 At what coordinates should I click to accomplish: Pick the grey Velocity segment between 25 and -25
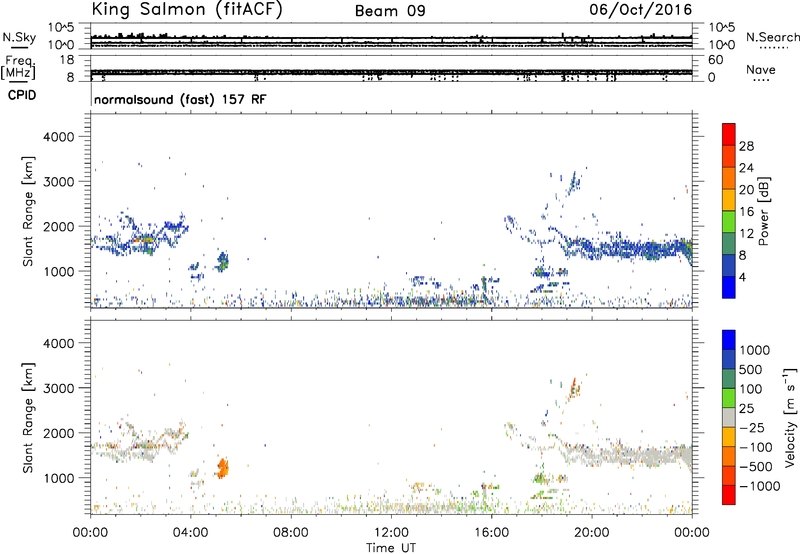click(x=729, y=418)
